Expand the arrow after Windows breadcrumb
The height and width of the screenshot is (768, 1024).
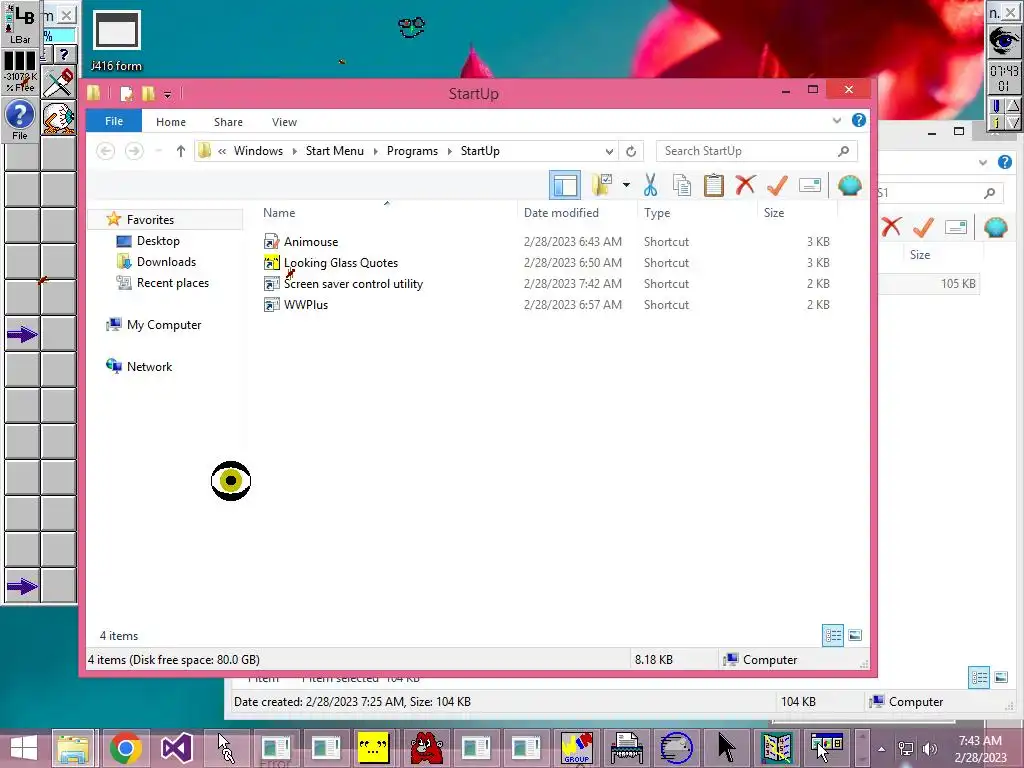pos(294,151)
